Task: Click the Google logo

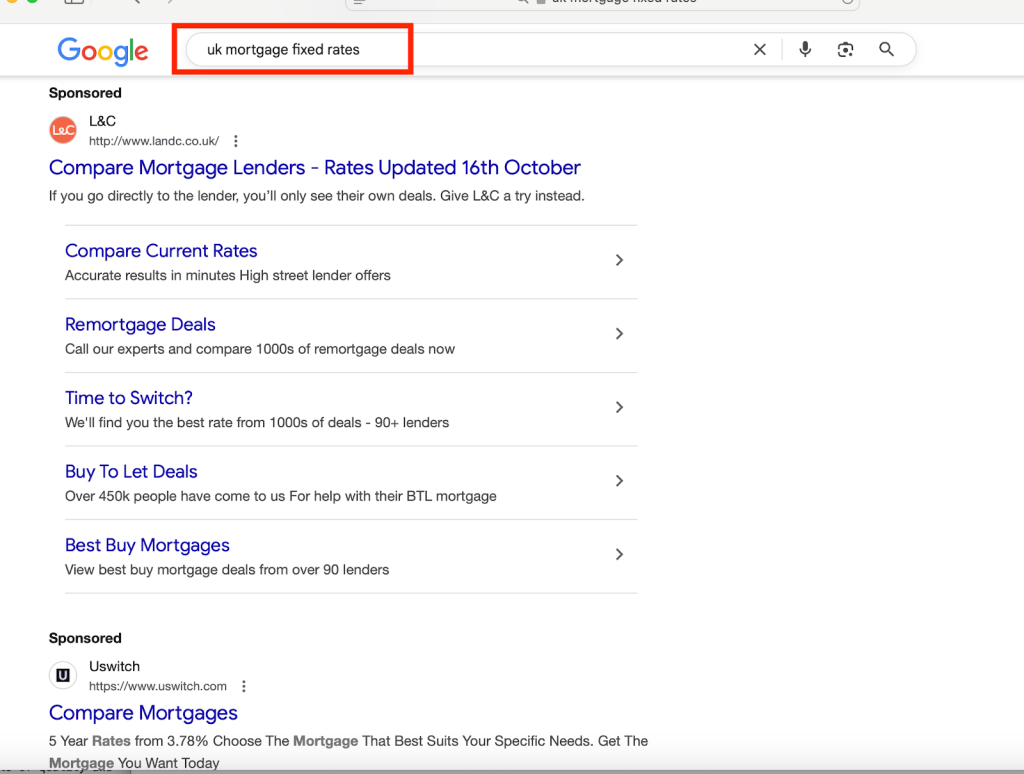Action: pos(103,50)
